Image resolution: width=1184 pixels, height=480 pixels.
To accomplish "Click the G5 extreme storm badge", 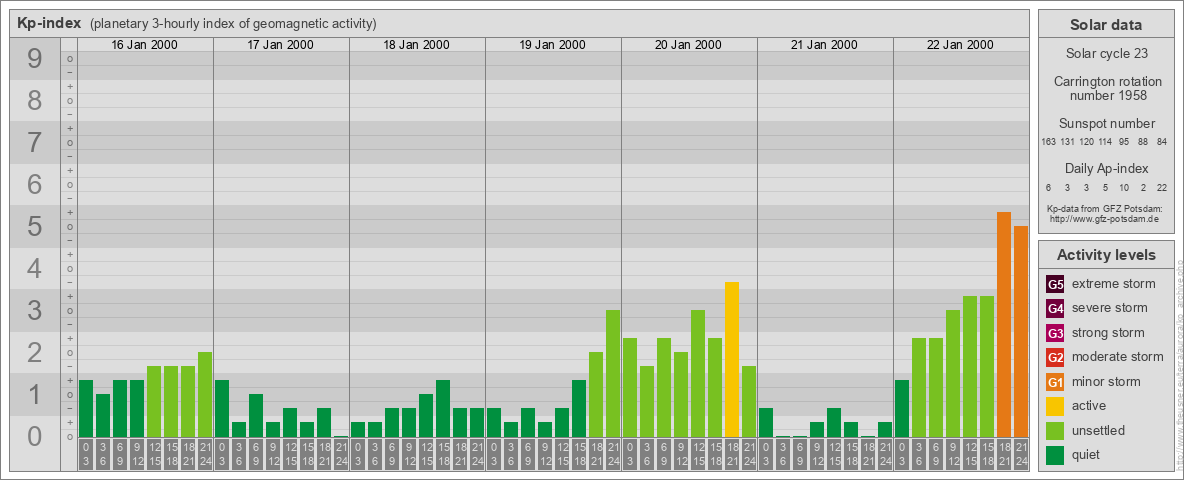I will click(1056, 285).
